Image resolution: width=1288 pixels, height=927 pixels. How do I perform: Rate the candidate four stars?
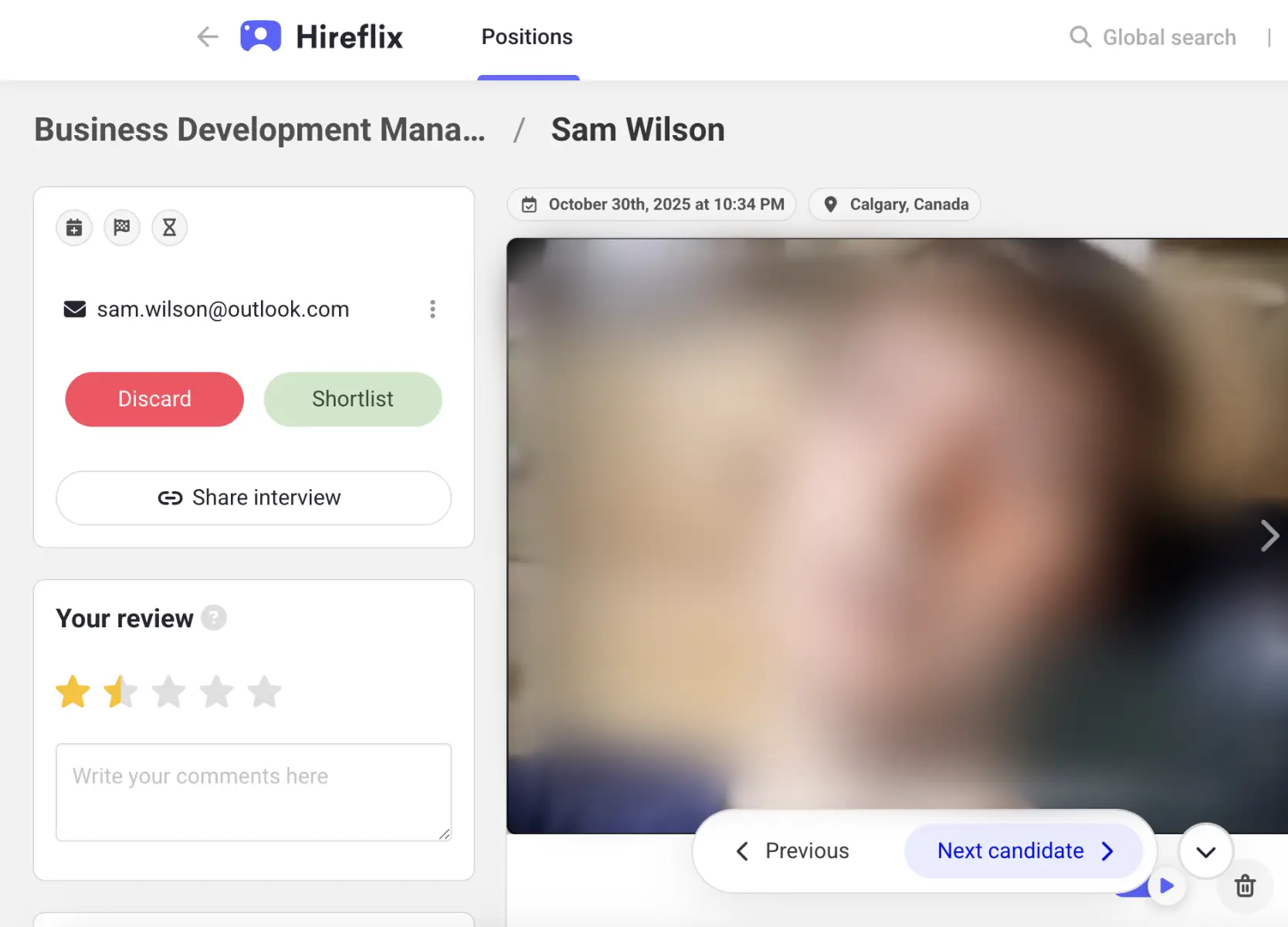tap(217, 691)
